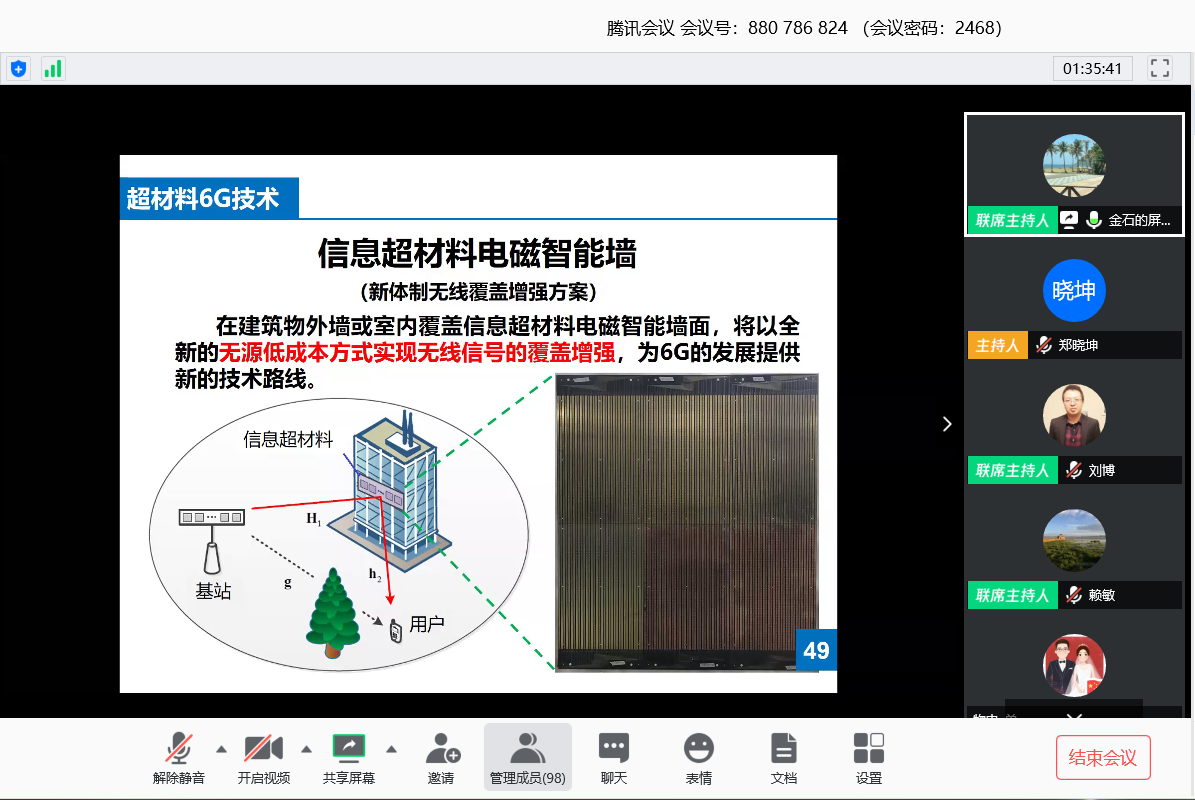Open the Chat panel
The width and height of the screenshot is (1195, 800).
pos(613,758)
